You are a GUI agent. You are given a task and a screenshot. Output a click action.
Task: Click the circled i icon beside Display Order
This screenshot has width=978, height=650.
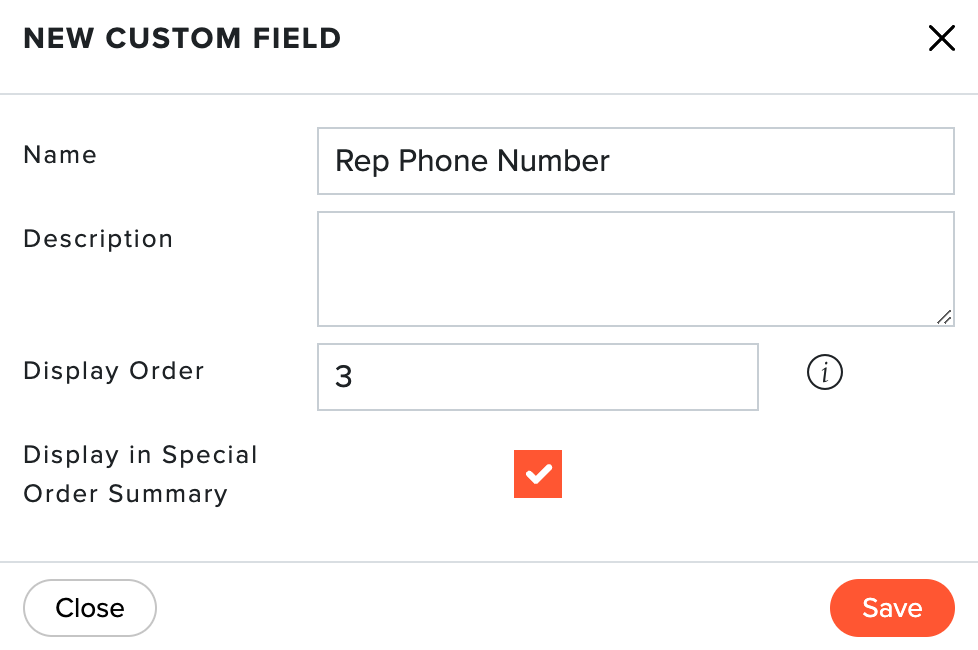pos(825,372)
